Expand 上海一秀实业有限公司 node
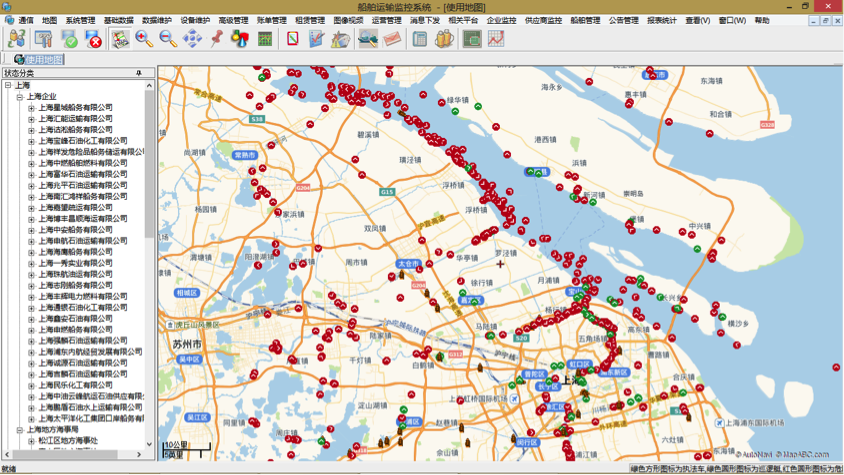The image size is (844, 475). 31,263
